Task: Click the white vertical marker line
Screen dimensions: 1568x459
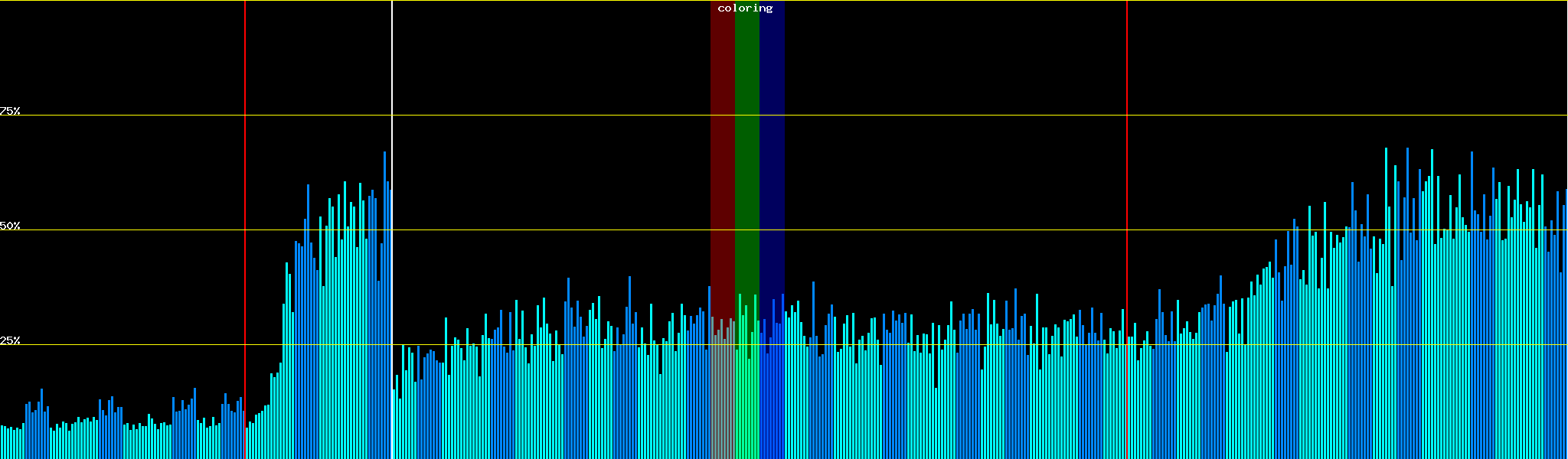Action: tap(392, 76)
